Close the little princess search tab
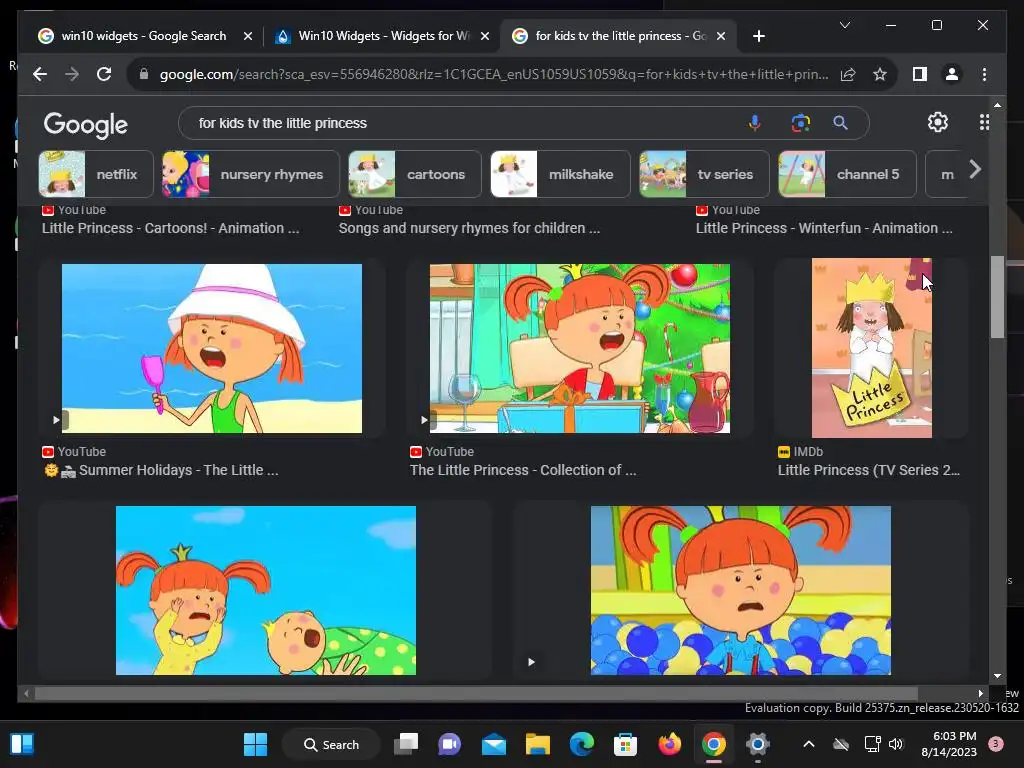The width and height of the screenshot is (1024, 768). [x=721, y=36]
